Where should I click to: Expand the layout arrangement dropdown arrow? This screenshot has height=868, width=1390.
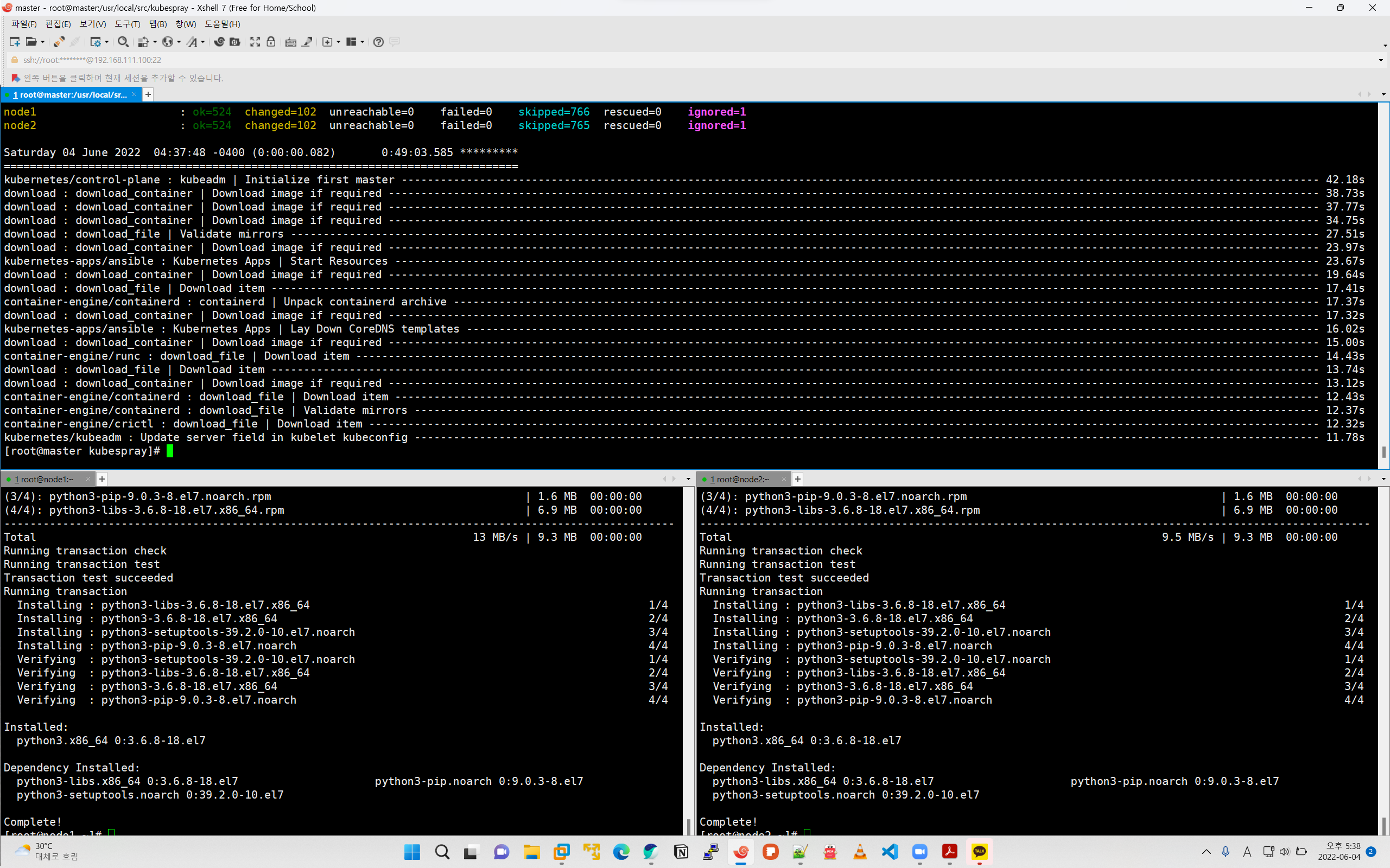click(x=362, y=42)
